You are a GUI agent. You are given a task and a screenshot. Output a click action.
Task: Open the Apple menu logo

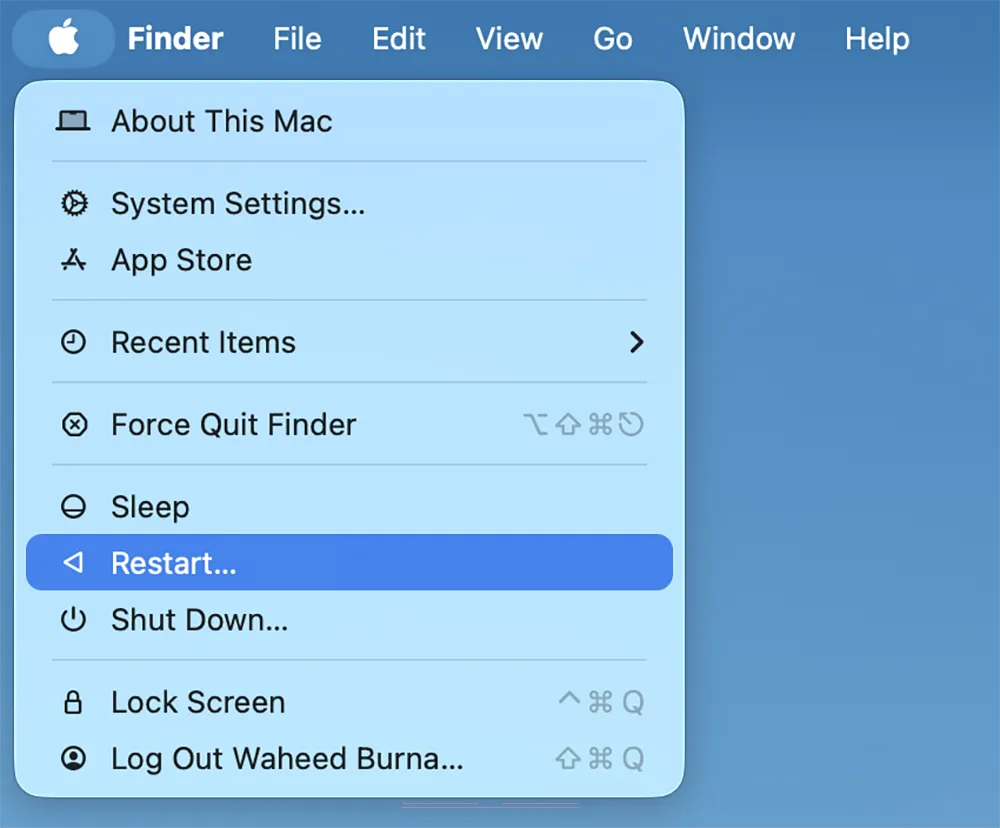[63, 38]
